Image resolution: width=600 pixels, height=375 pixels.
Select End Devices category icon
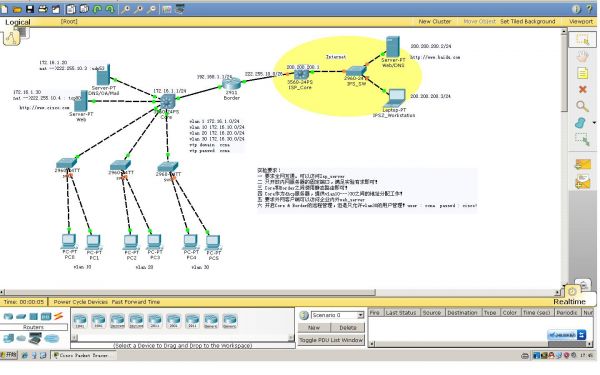click(x=8, y=339)
